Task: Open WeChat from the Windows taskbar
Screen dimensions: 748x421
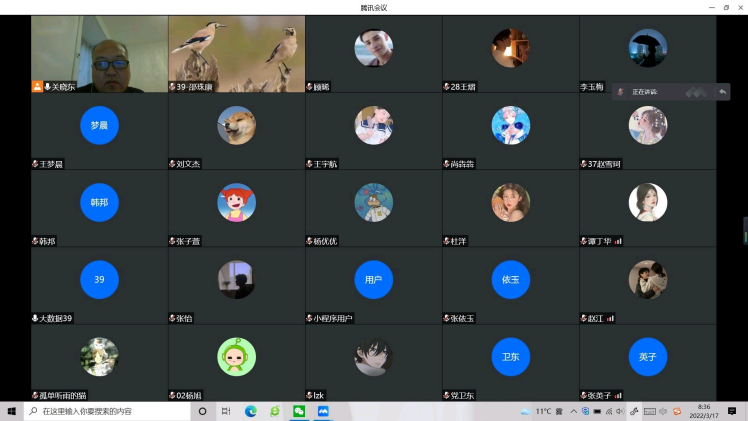Action: click(299, 411)
